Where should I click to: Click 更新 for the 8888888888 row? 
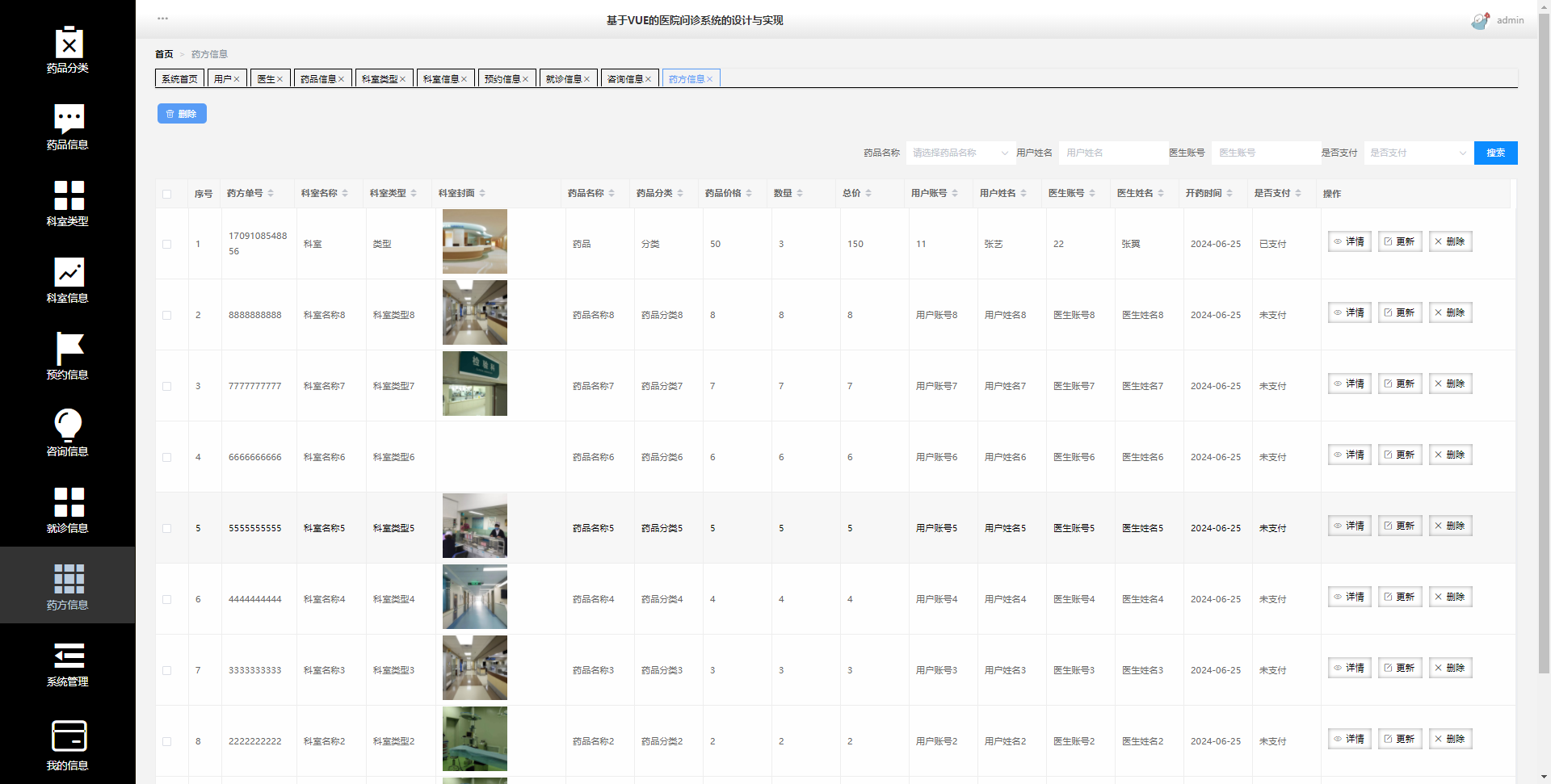(x=1400, y=312)
